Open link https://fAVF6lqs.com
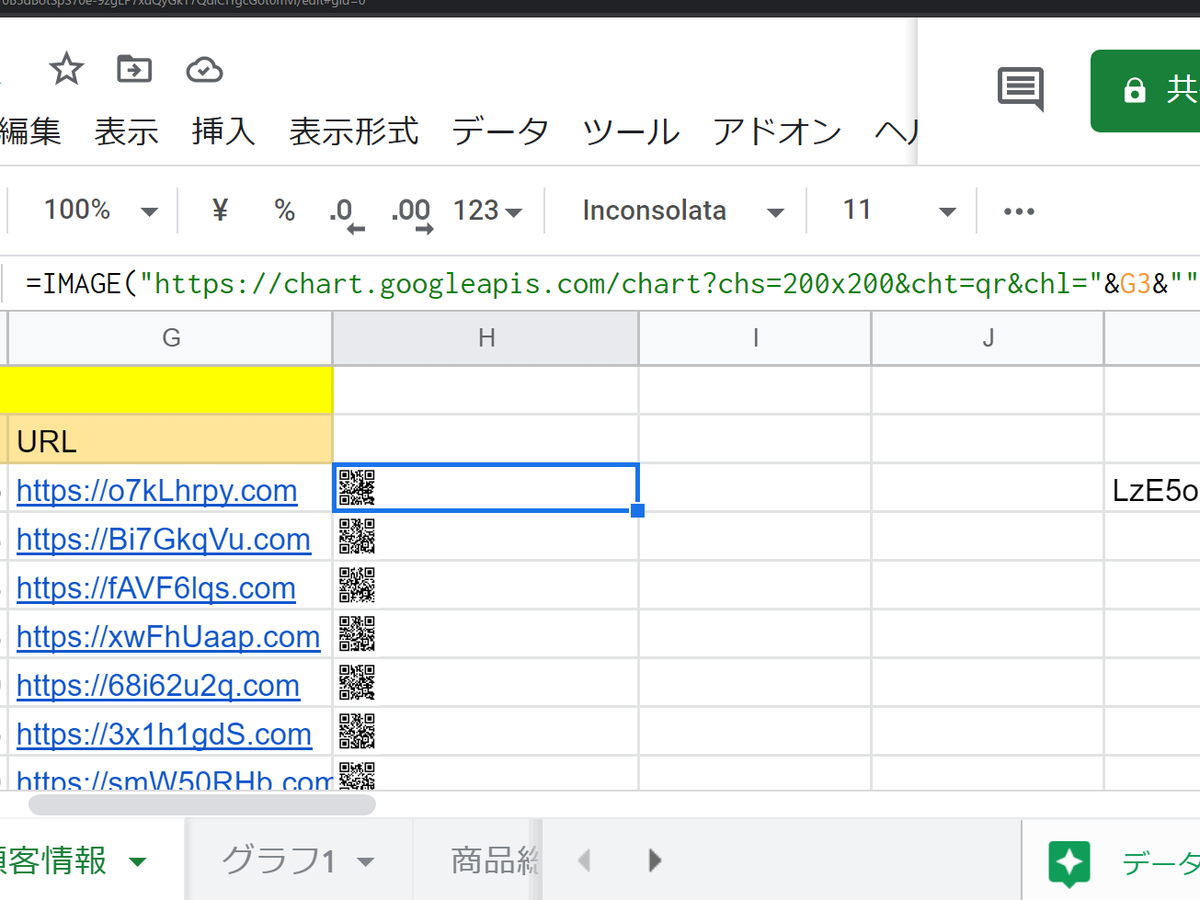This screenshot has height=900, width=1200. (x=156, y=588)
